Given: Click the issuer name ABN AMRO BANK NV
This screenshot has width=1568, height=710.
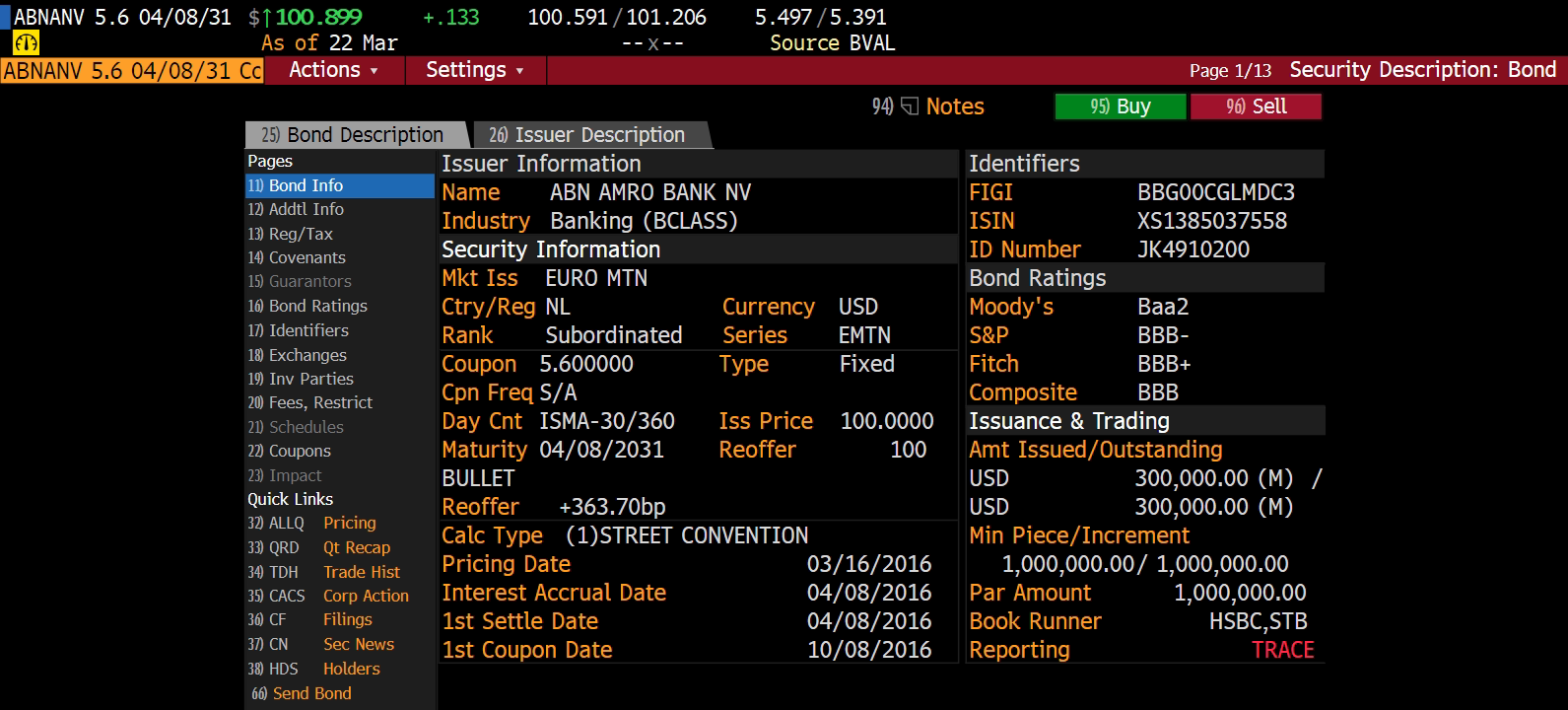Looking at the screenshot, I should pos(650,192).
